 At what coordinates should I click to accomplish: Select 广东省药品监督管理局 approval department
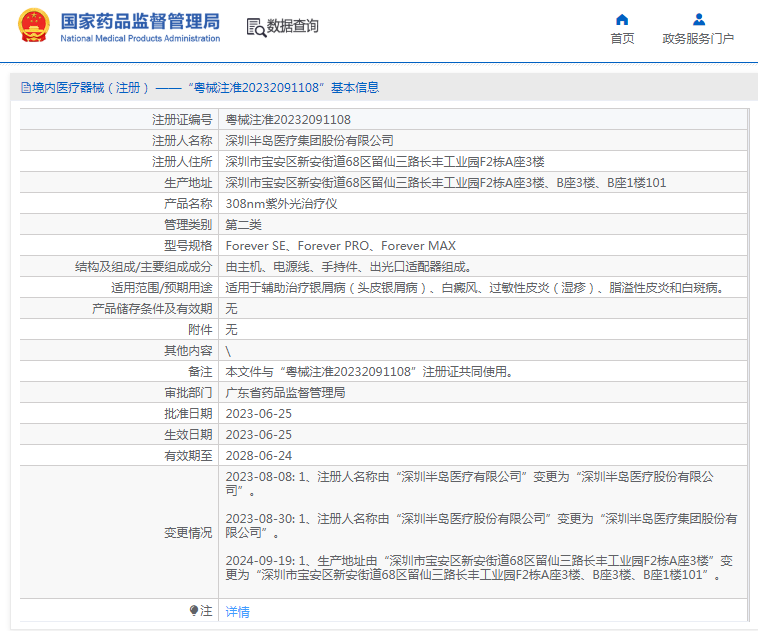click(x=285, y=393)
